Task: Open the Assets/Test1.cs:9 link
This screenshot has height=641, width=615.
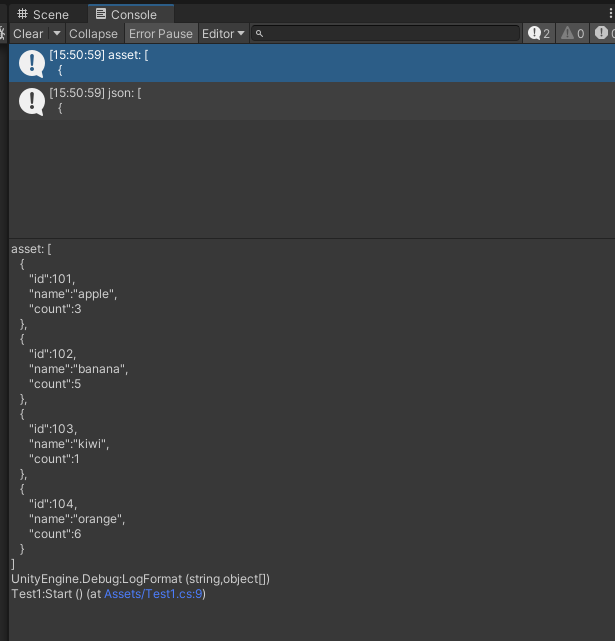Action: [153, 594]
